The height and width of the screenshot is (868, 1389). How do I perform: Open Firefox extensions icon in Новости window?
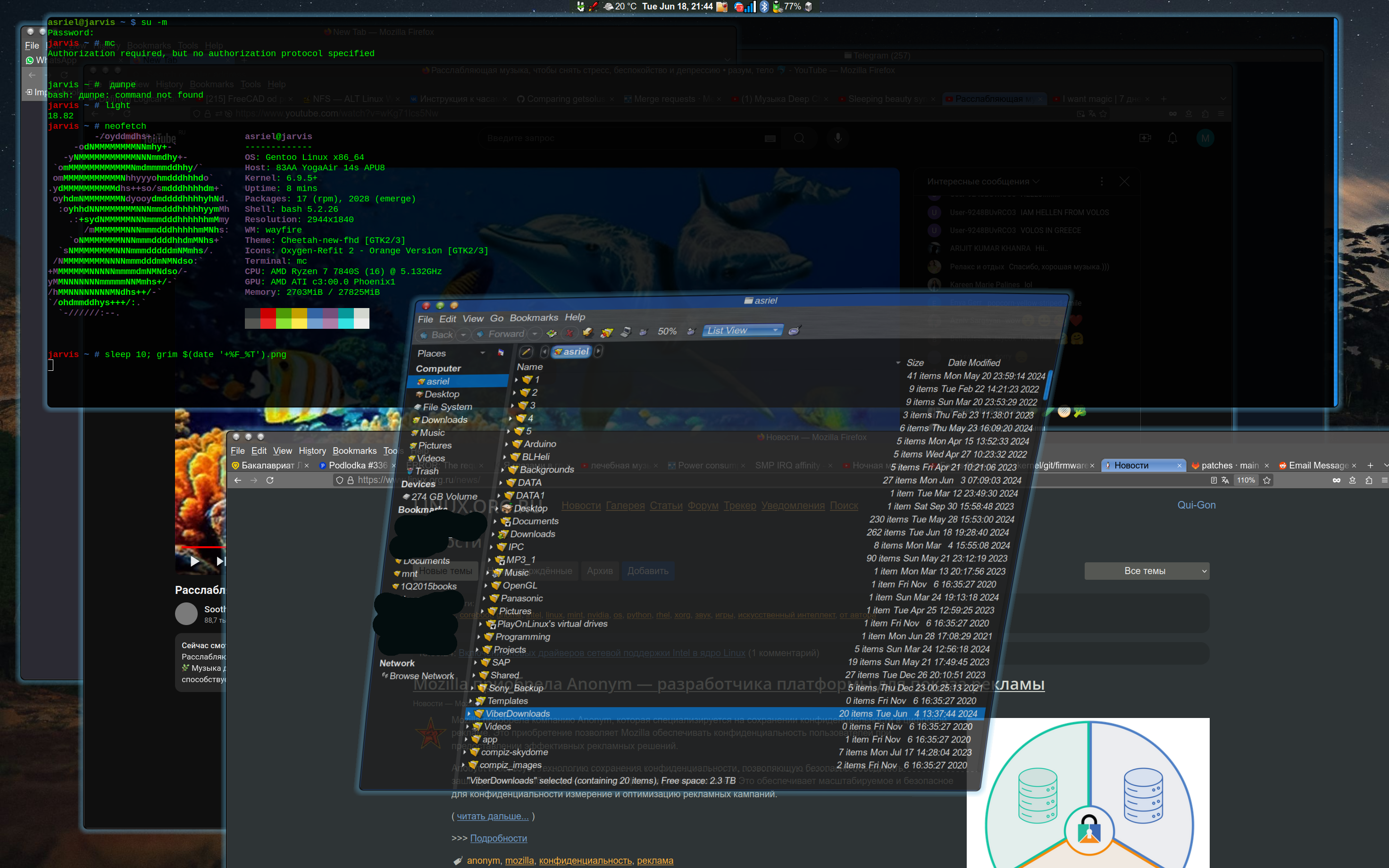click(1368, 480)
